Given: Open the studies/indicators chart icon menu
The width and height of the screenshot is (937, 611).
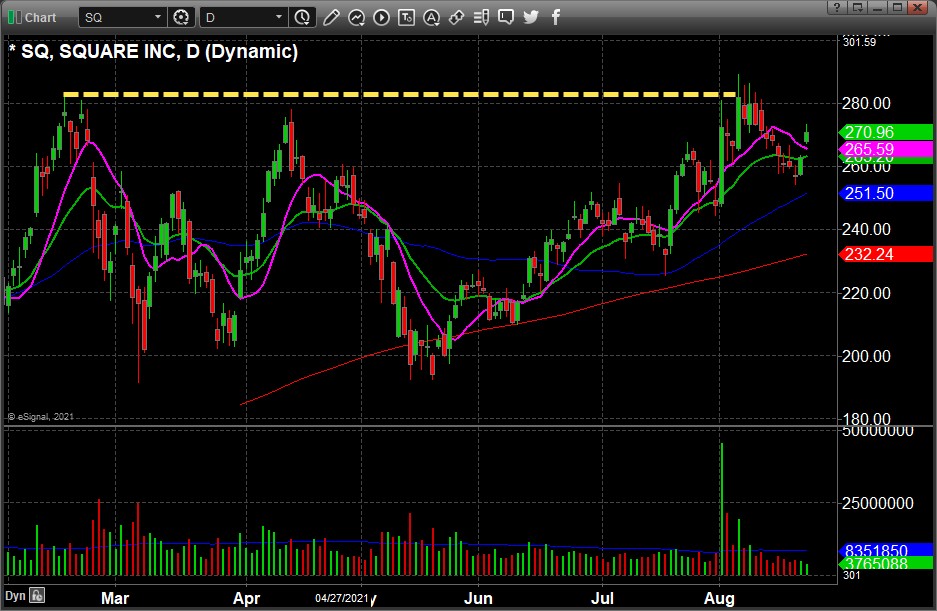Looking at the screenshot, I should (x=357, y=17).
